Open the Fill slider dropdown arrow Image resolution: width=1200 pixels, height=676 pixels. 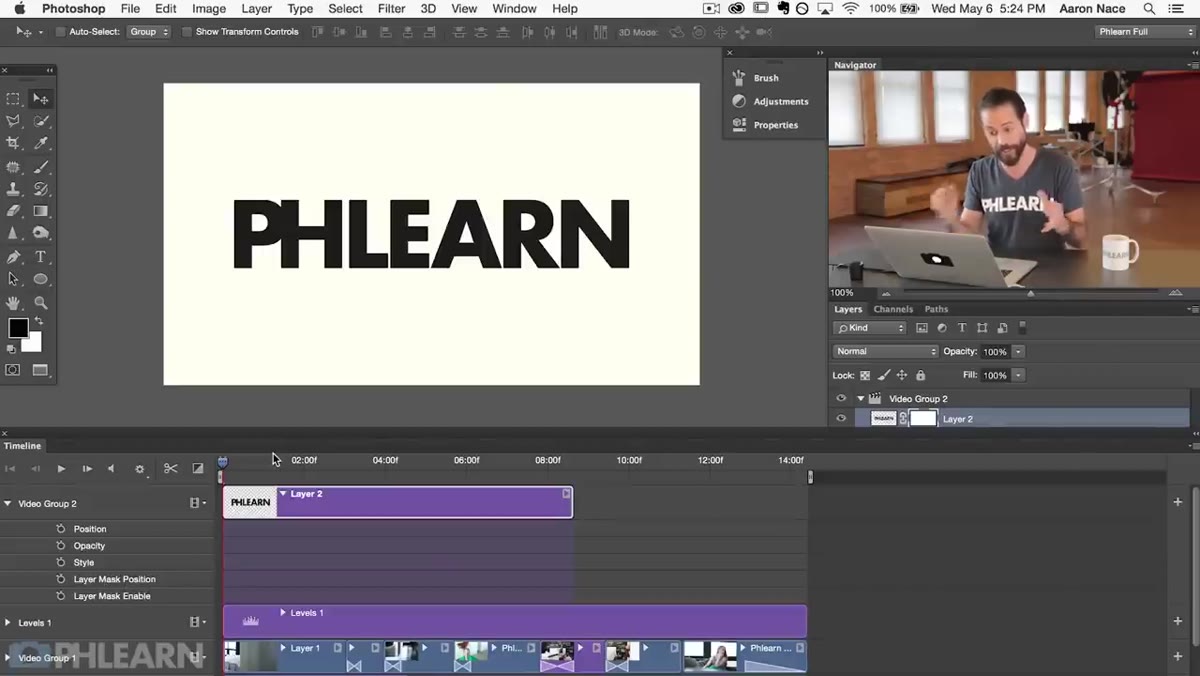click(1018, 375)
